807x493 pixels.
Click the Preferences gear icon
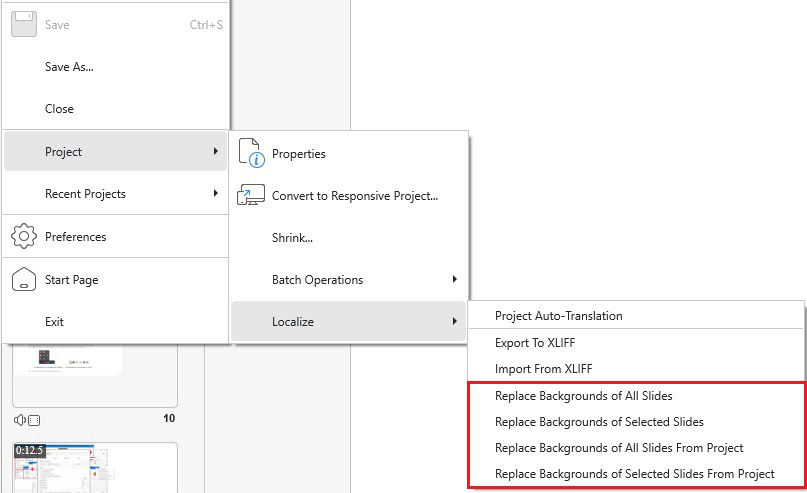point(24,237)
